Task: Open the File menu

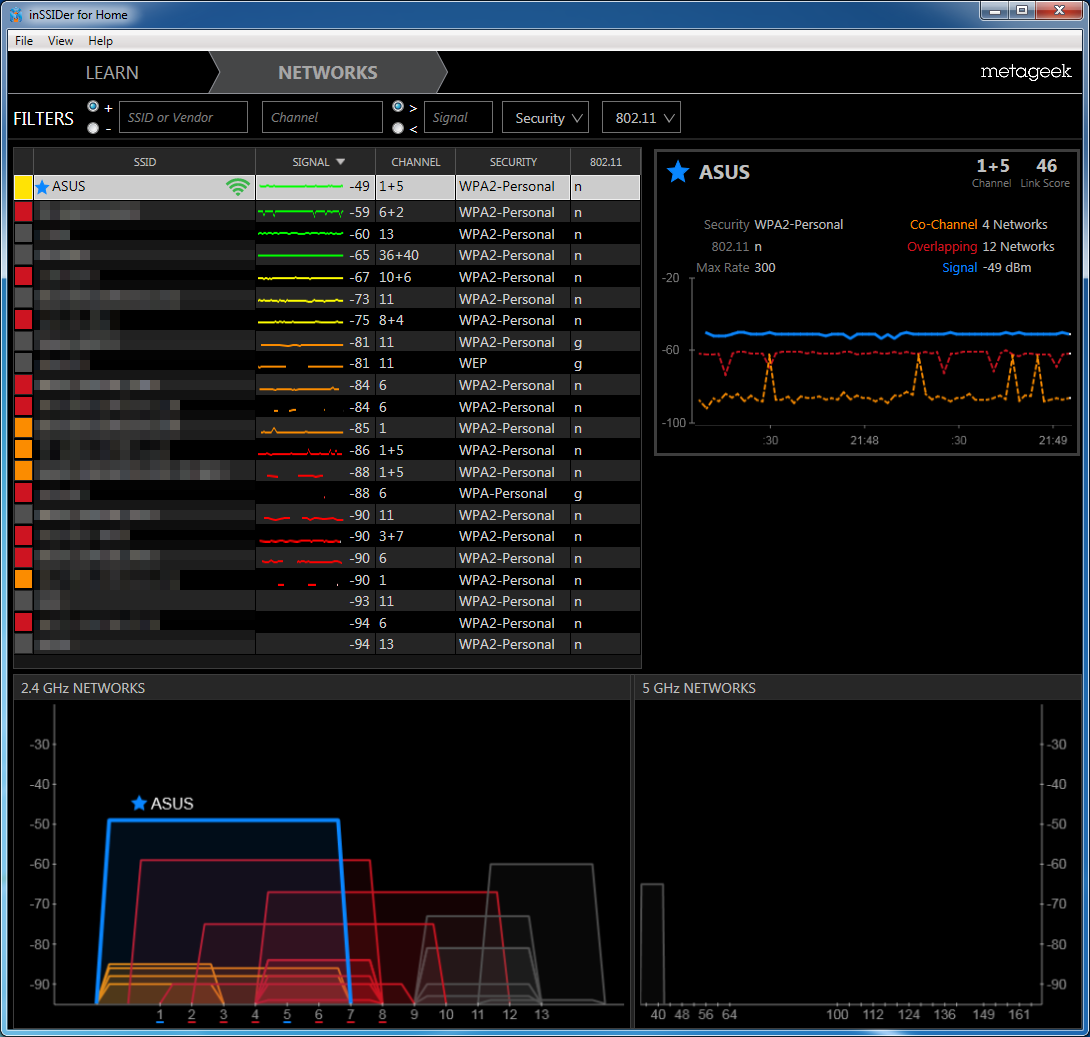Action: tap(24, 41)
